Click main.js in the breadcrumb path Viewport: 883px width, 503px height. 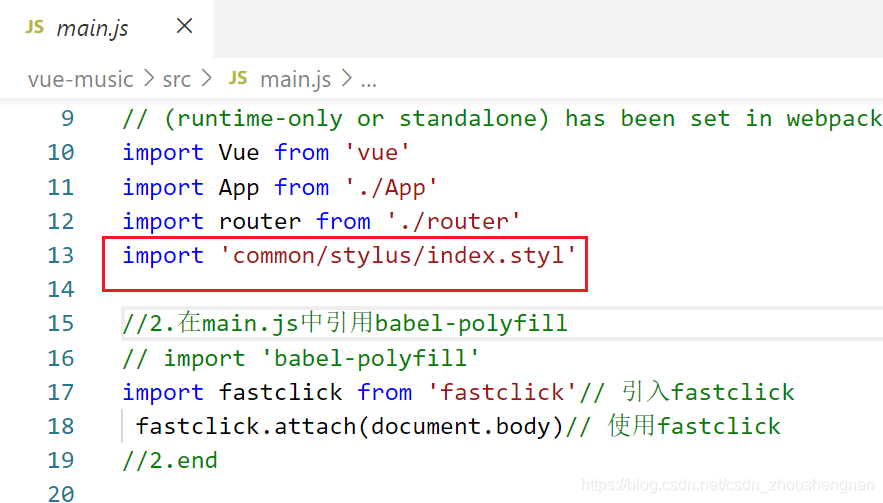pos(295,78)
